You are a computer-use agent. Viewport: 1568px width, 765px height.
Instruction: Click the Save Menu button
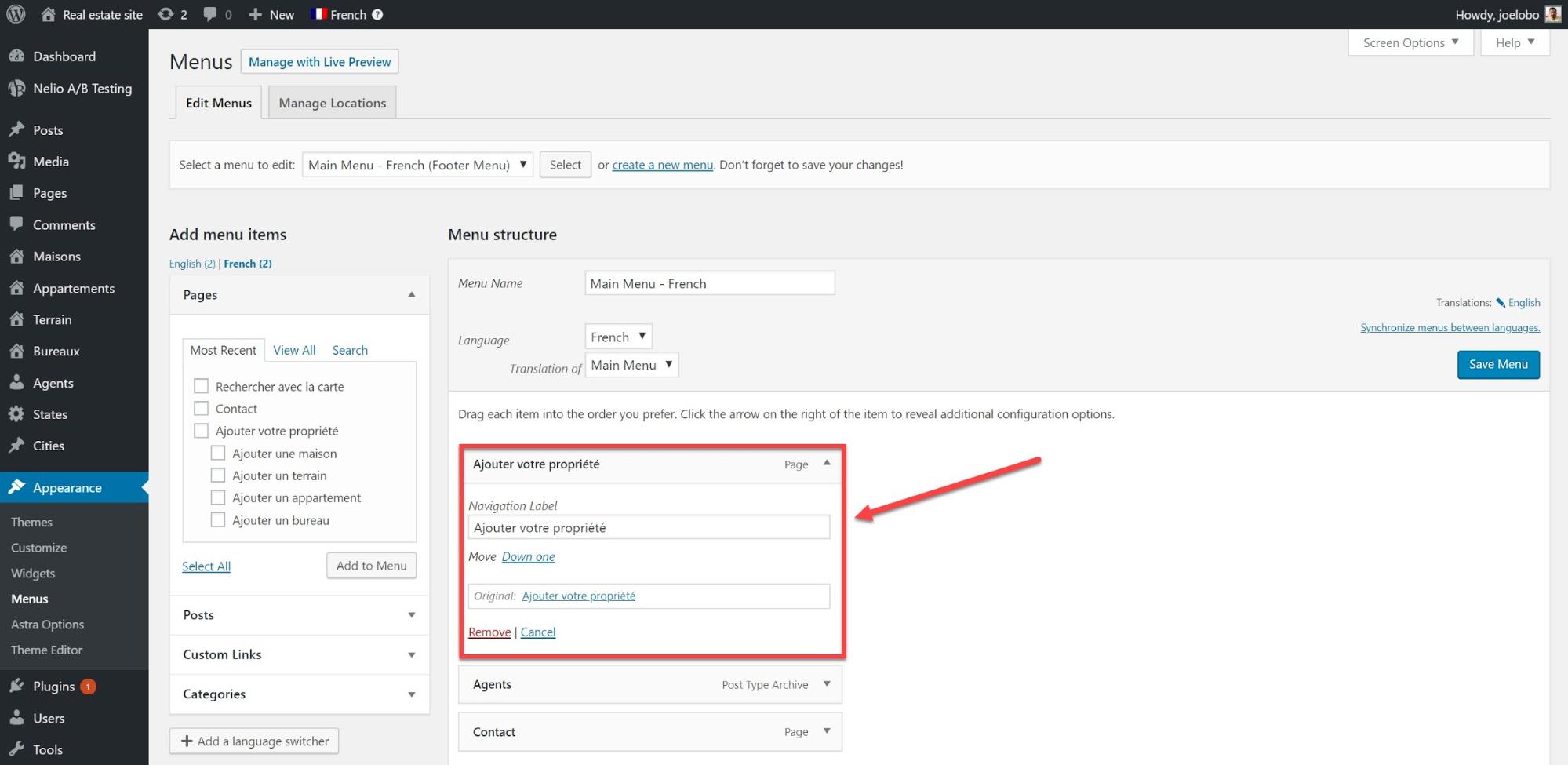(x=1497, y=364)
